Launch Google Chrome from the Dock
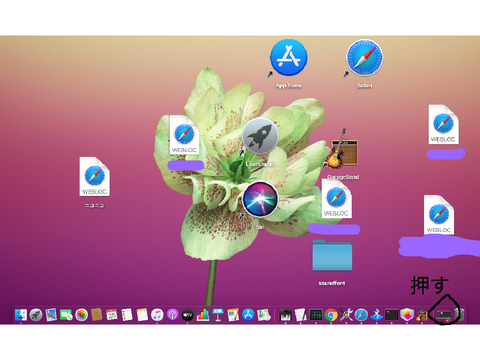This screenshot has height=360, width=480. point(331,315)
